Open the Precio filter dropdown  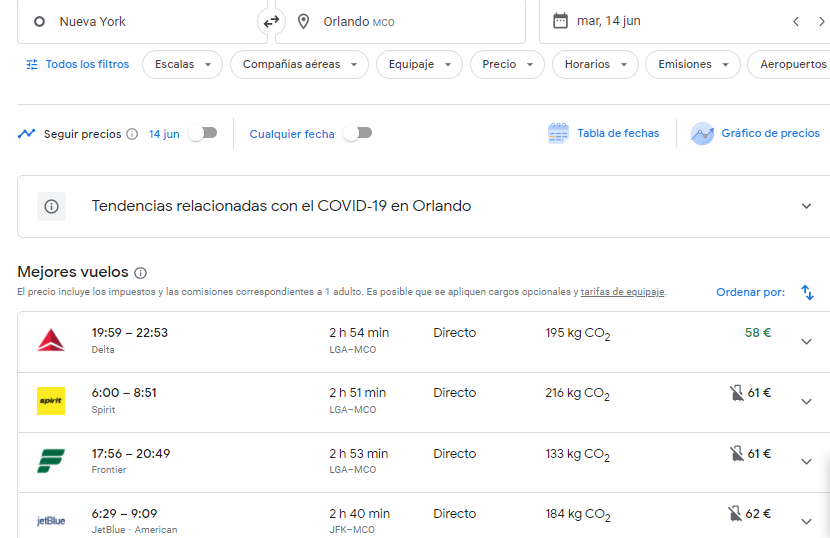coord(507,65)
